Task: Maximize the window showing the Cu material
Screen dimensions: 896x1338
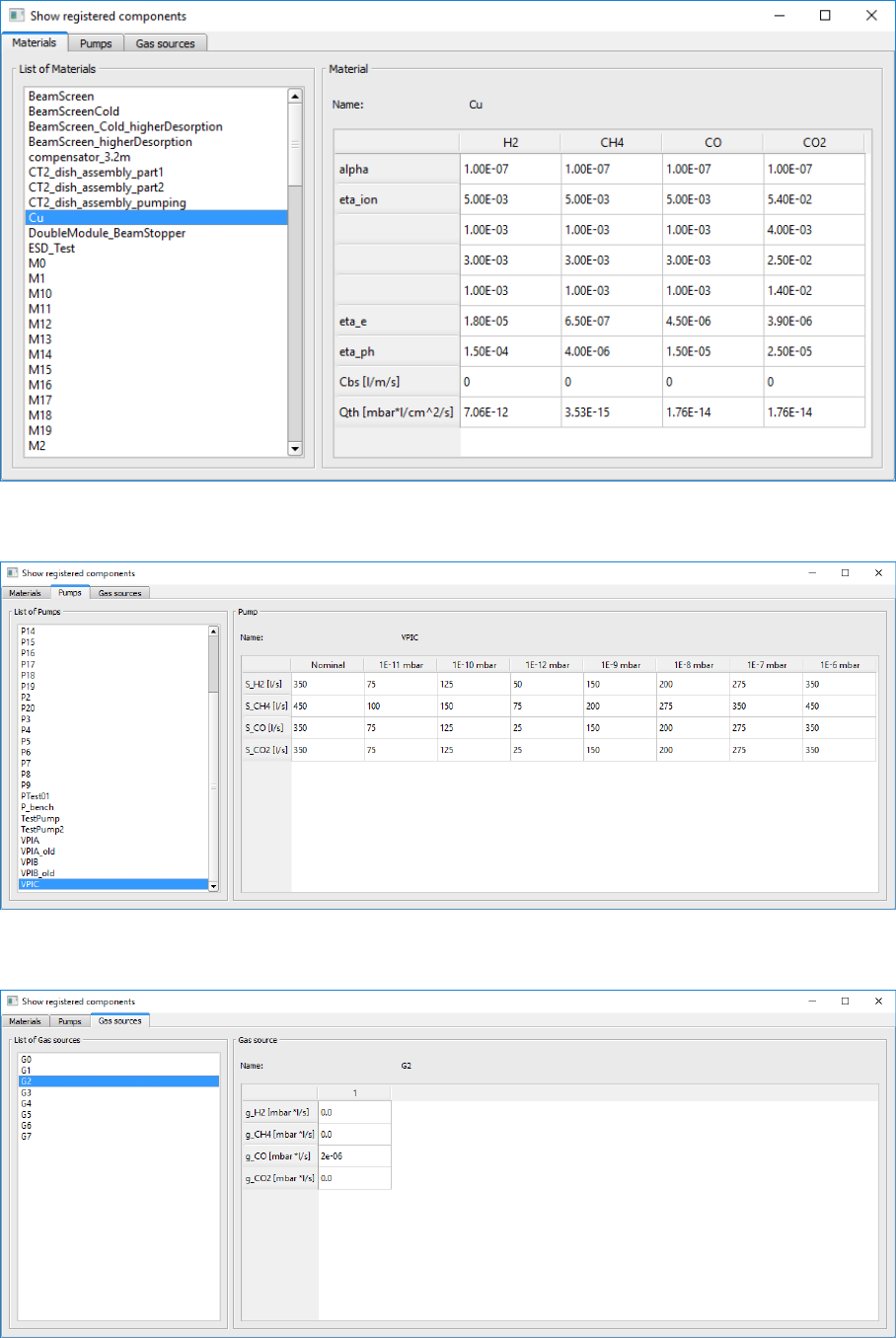Action: [825, 16]
